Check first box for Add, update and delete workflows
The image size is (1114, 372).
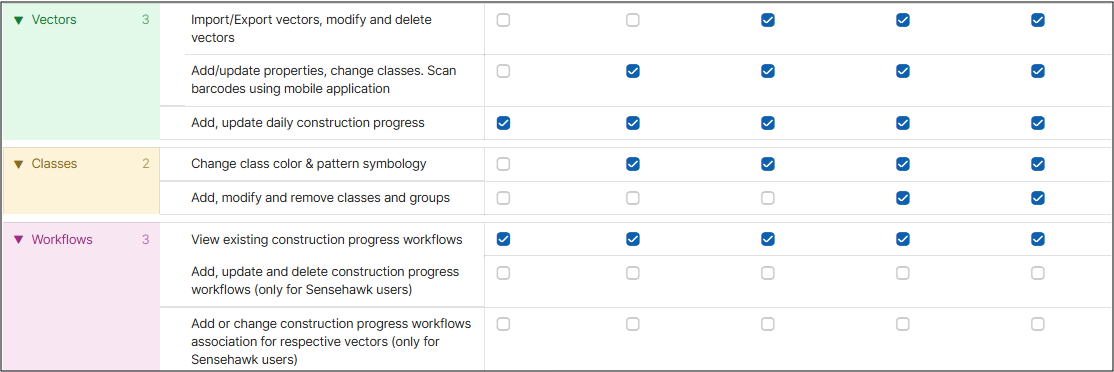point(503,273)
